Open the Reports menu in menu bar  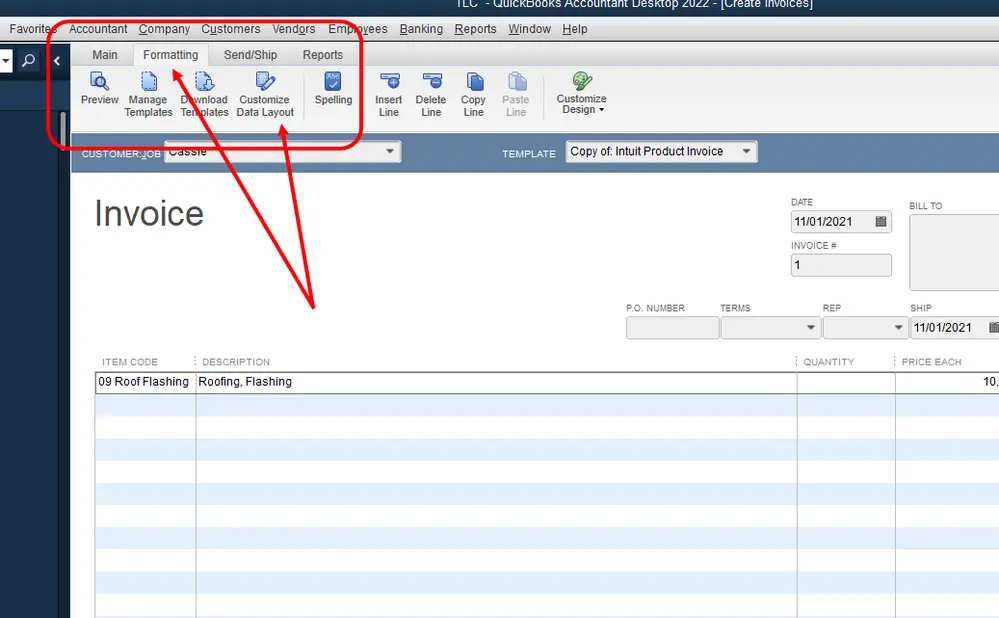(x=475, y=29)
